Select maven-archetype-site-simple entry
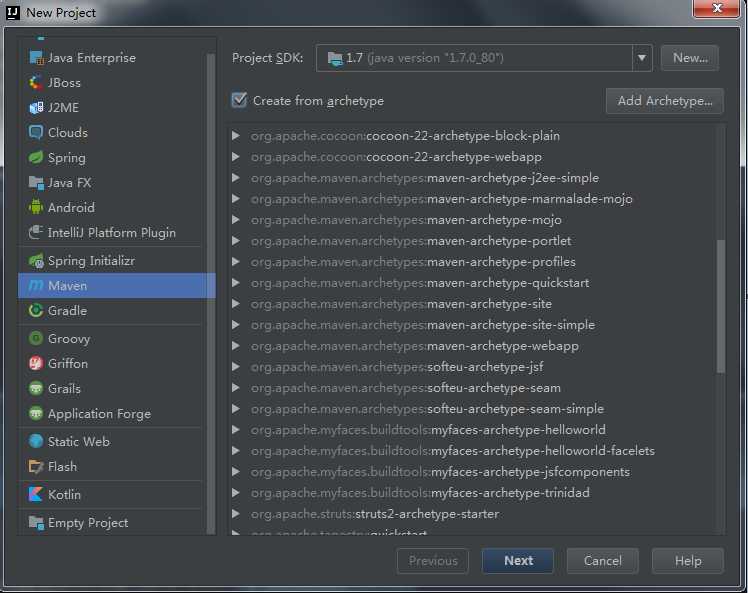 coord(423,325)
